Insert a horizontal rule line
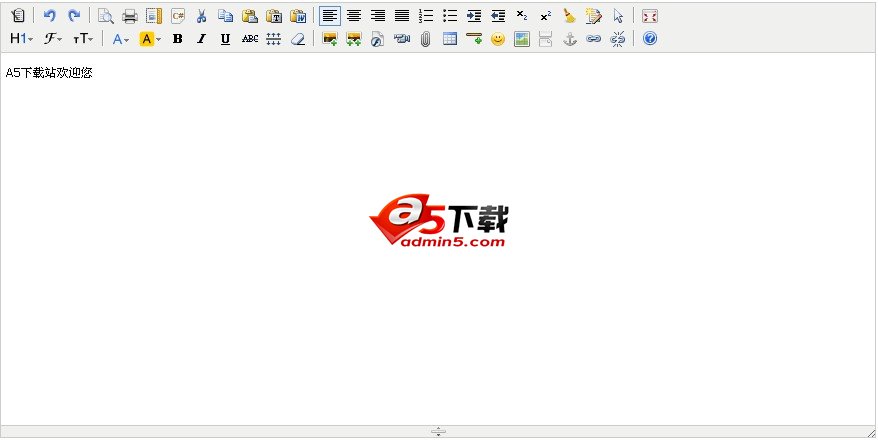This screenshot has width=878, height=442. pyautogui.click(x=474, y=39)
